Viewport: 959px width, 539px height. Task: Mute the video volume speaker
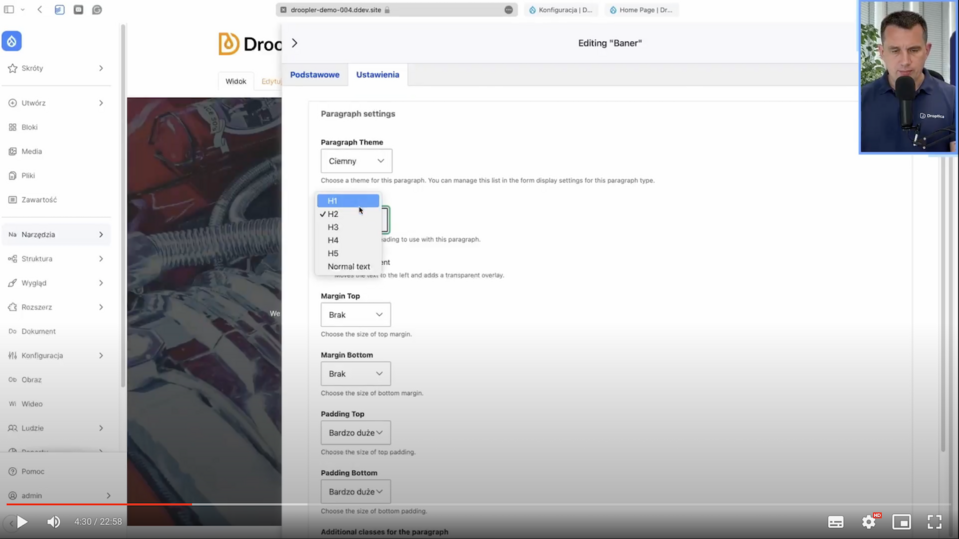pyautogui.click(x=54, y=522)
